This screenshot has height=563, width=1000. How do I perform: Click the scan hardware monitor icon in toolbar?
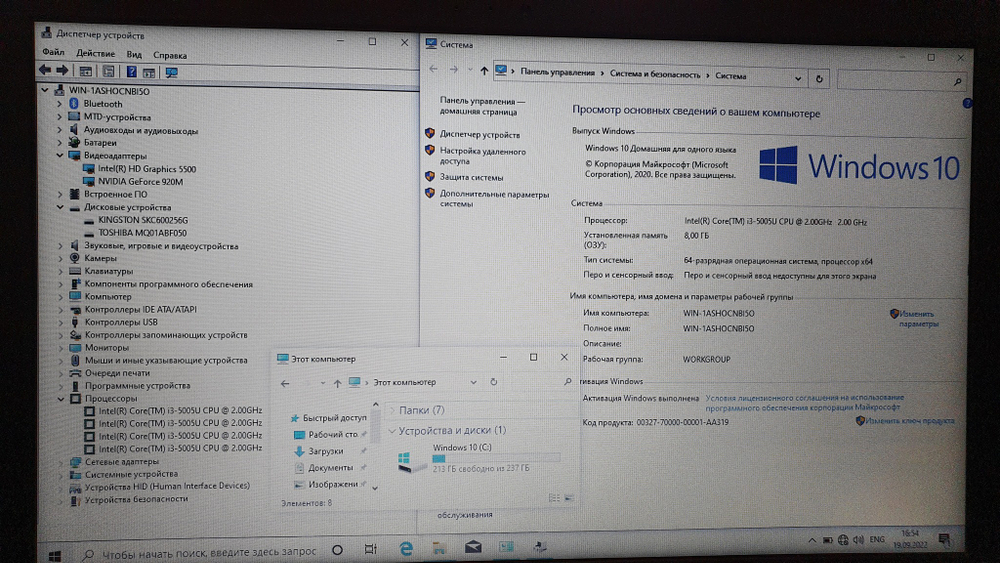tap(171, 72)
